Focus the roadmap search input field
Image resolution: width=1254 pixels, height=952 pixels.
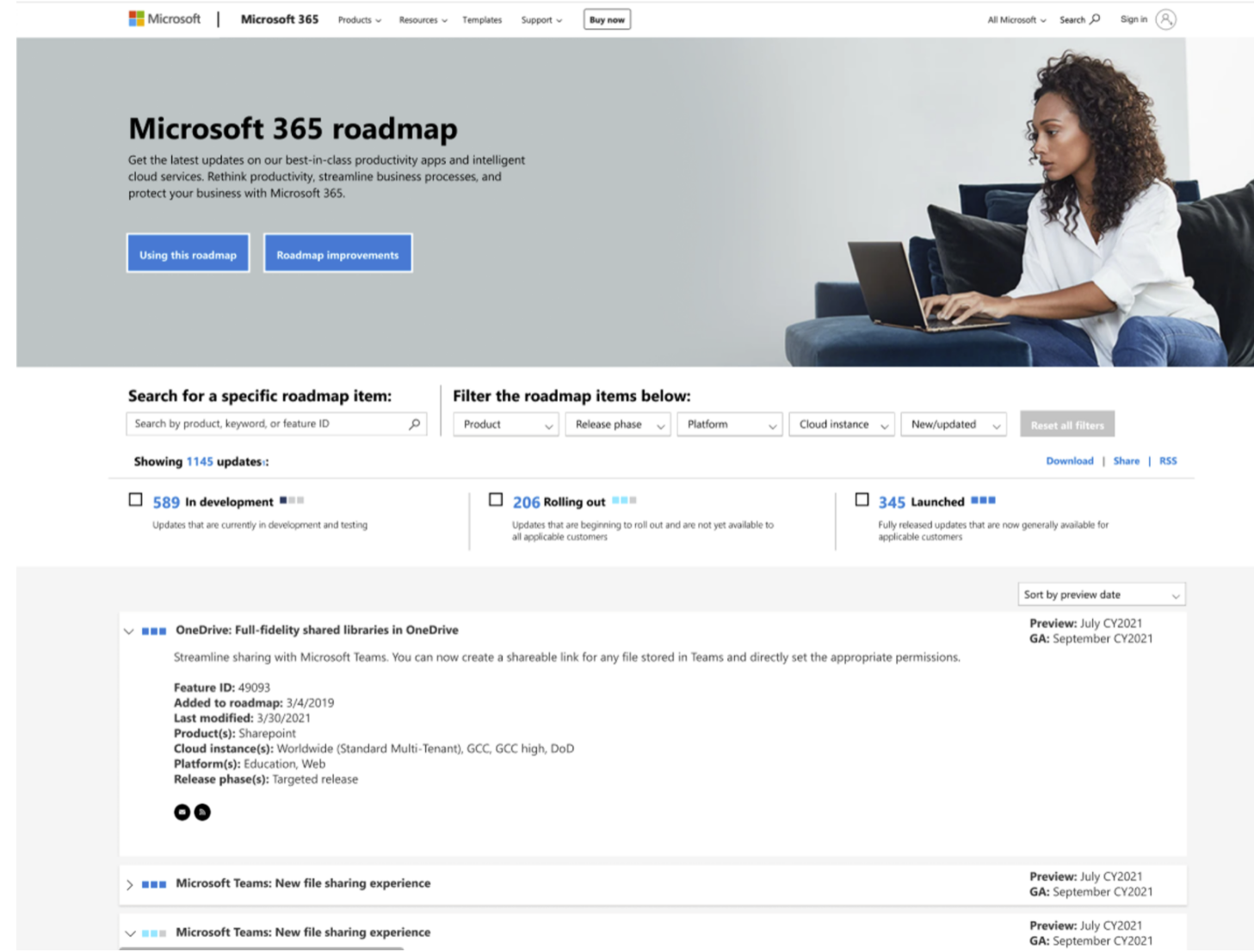[x=276, y=423]
